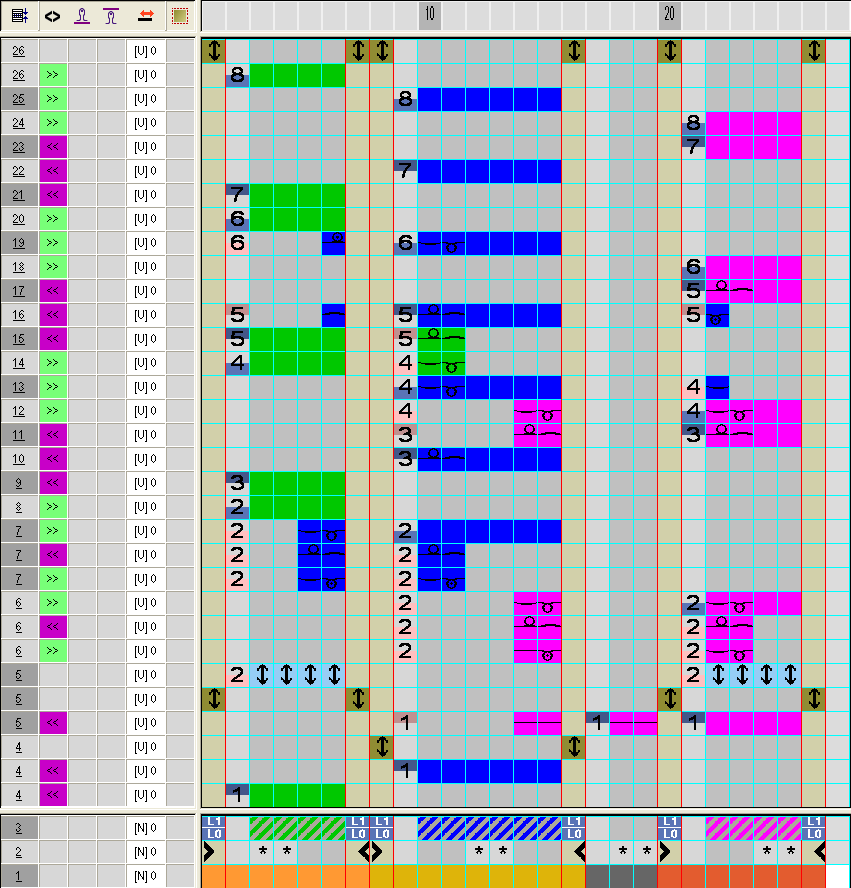
Task: Open the "[U] 0" field in row 25
Action: click(145, 99)
